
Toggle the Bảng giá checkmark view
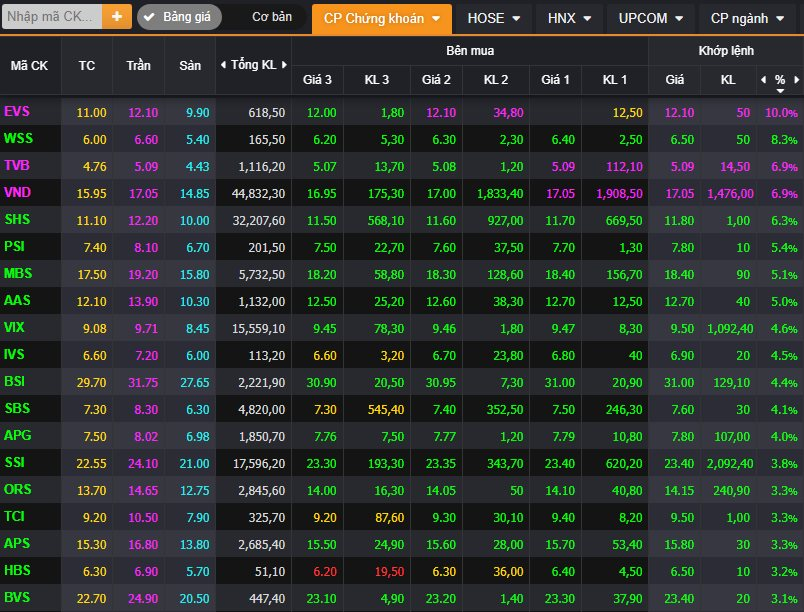point(179,17)
